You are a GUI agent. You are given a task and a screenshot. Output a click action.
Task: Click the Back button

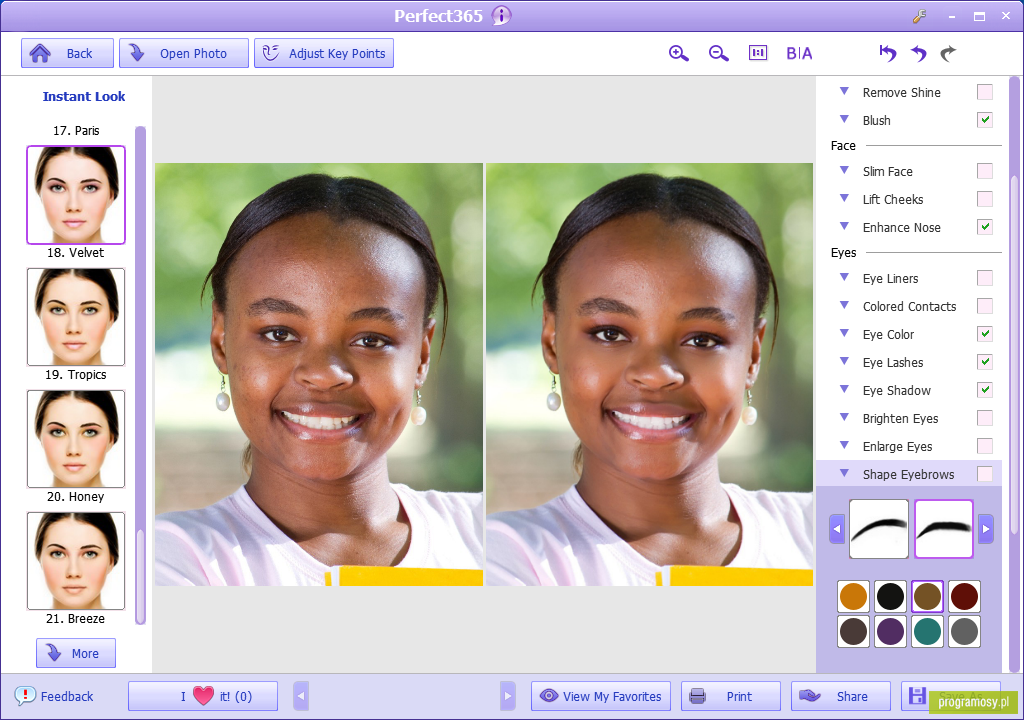[x=67, y=53]
